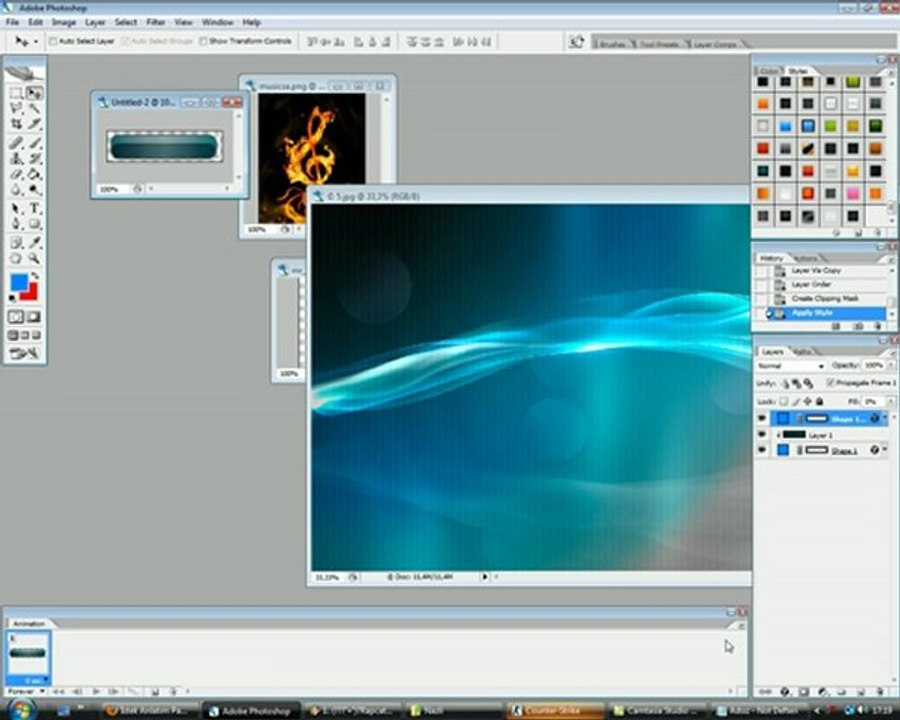Select the Rectangular Marquee tool
Screen dimensions: 900x720
click(x=16, y=93)
